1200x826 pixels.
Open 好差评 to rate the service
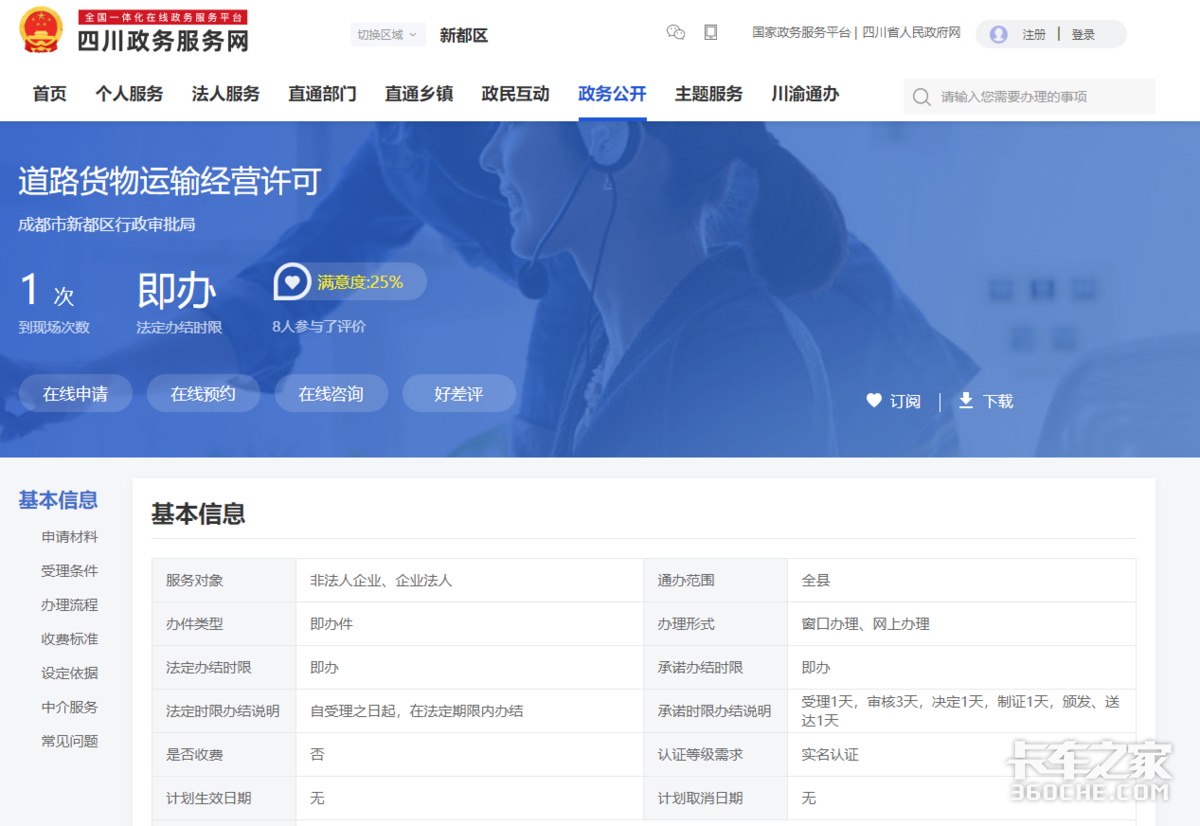pos(459,393)
